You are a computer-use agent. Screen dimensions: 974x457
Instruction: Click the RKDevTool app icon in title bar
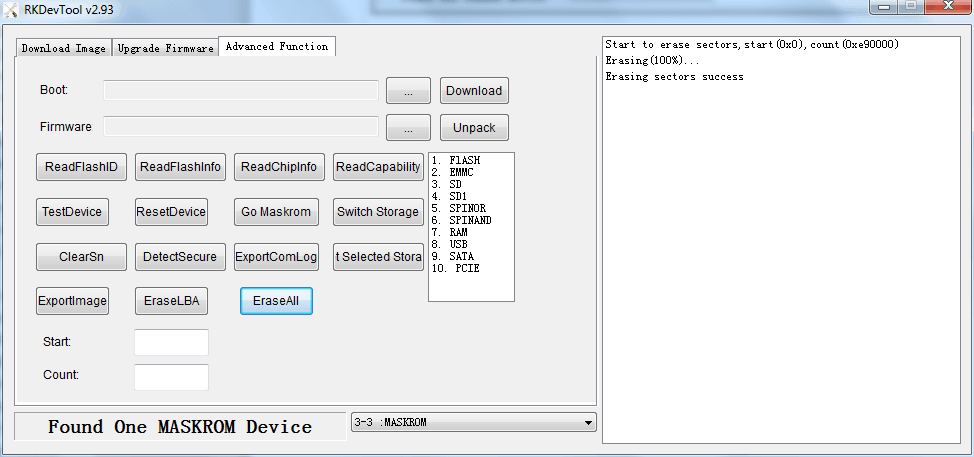coord(10,10)
